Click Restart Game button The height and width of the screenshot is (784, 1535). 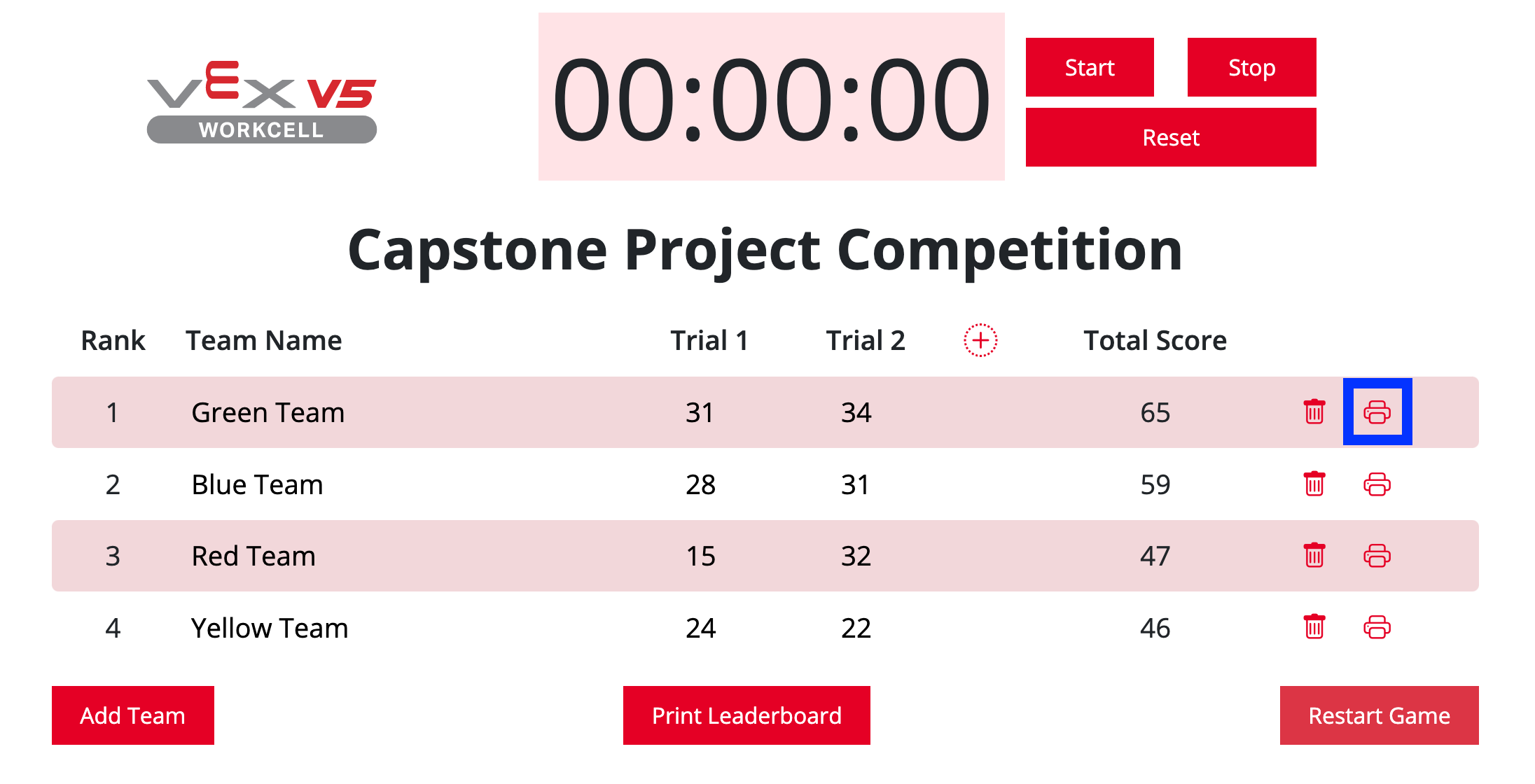pos(1379,715)
